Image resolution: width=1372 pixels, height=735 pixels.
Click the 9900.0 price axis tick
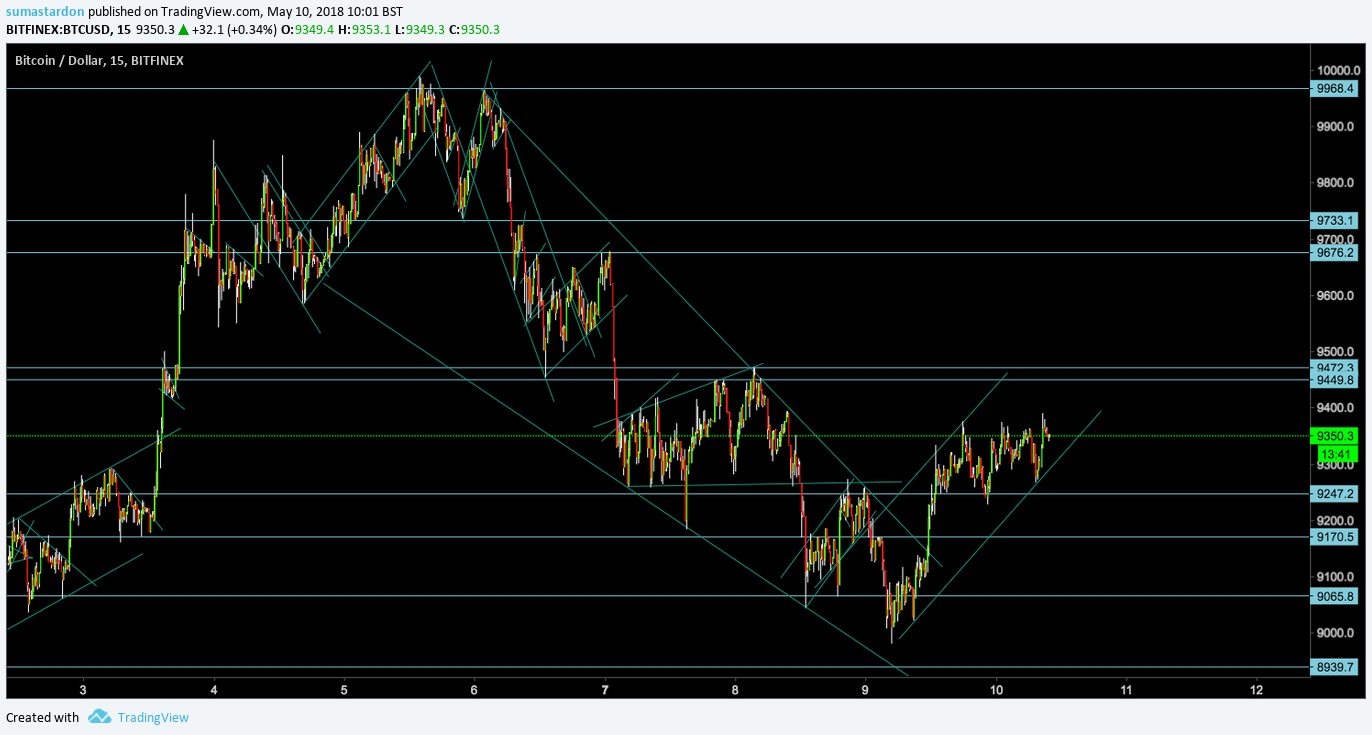pyautogui.click(x=1336, y=127)
